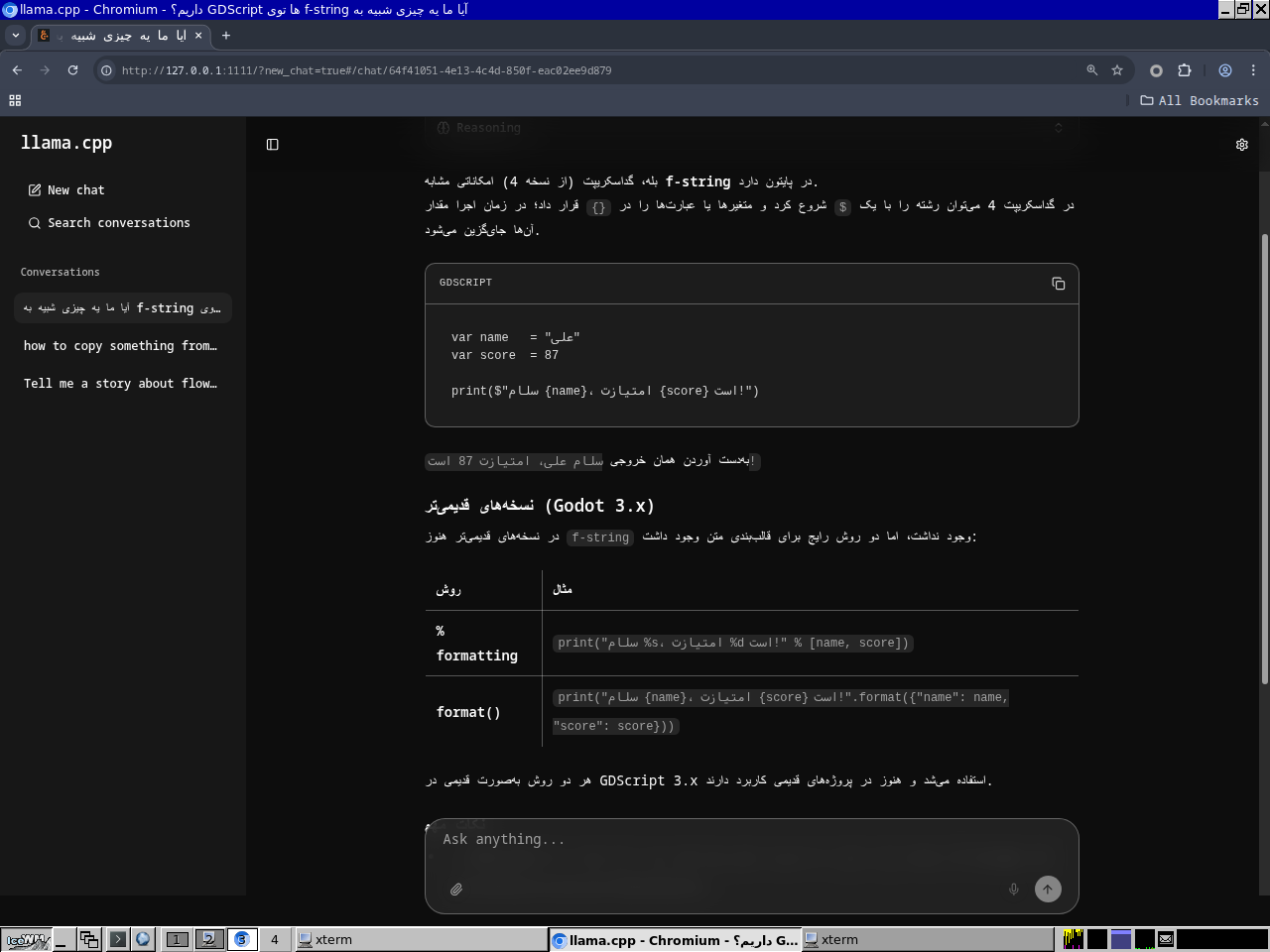Reload the current page
This screenshot has height=952, width=1270.
click(72, 70)
